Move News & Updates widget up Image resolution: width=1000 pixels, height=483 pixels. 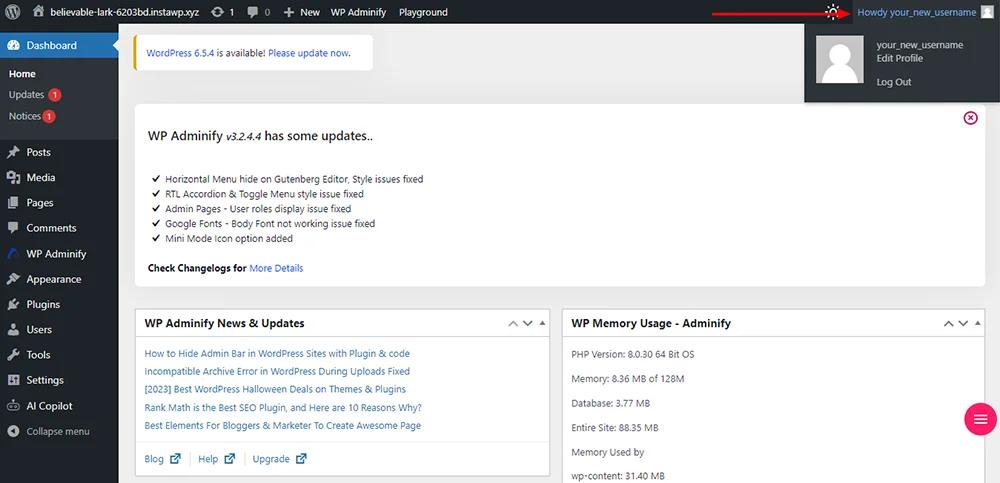point(513,323)
